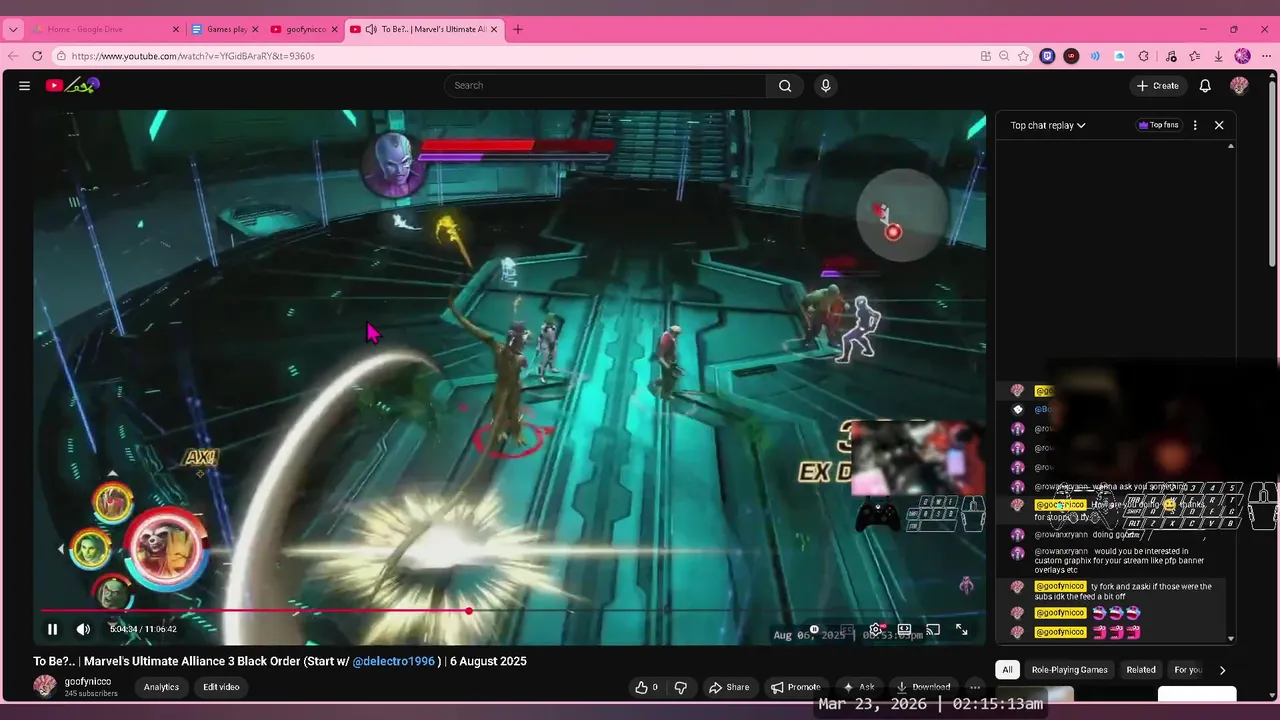The width and height of the screenshot is (1280, 720).
Task: Open the extensions puzzle-piece menu
Action: click(1143, 56)
